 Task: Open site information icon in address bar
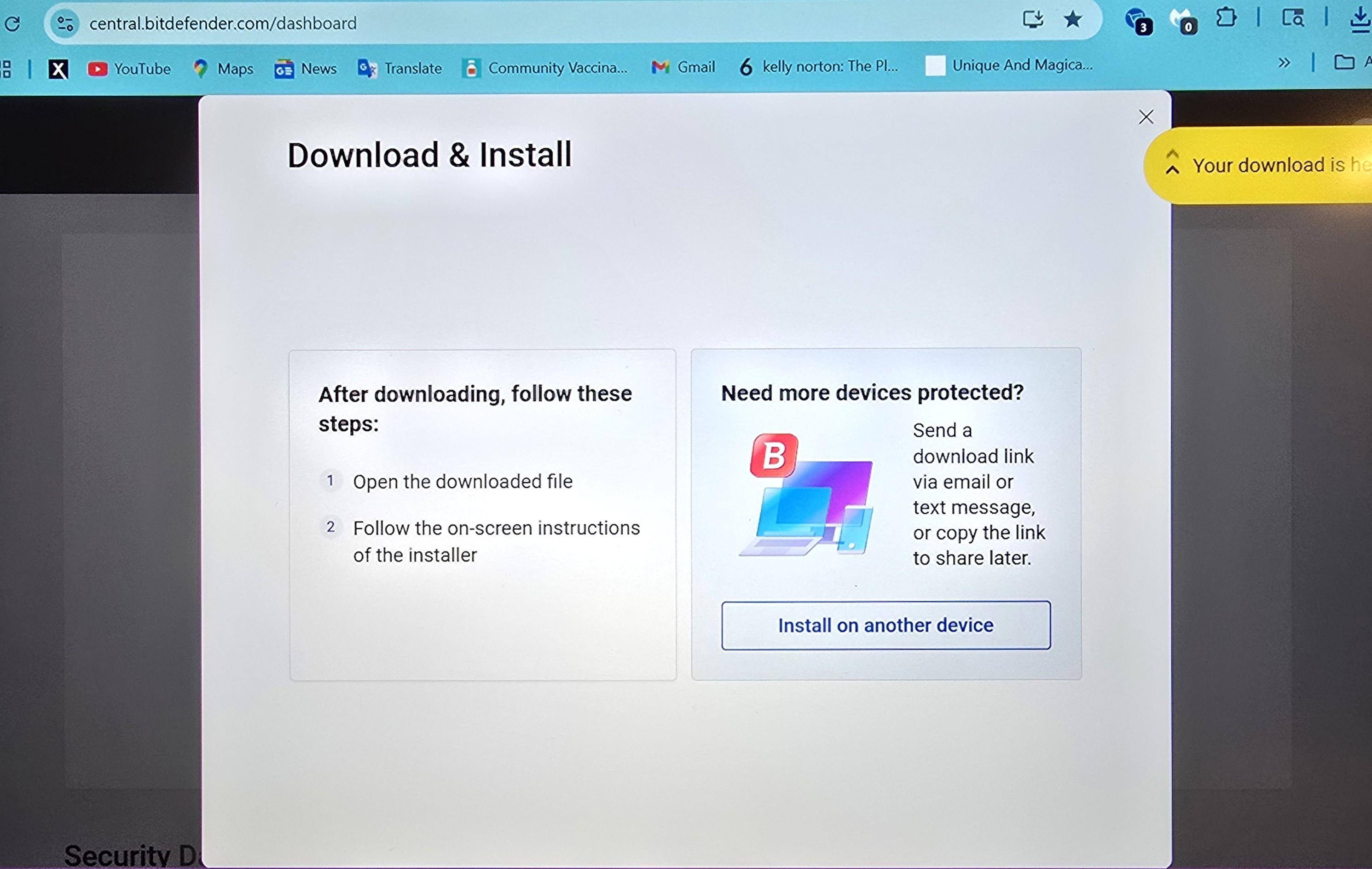[65, 24]
